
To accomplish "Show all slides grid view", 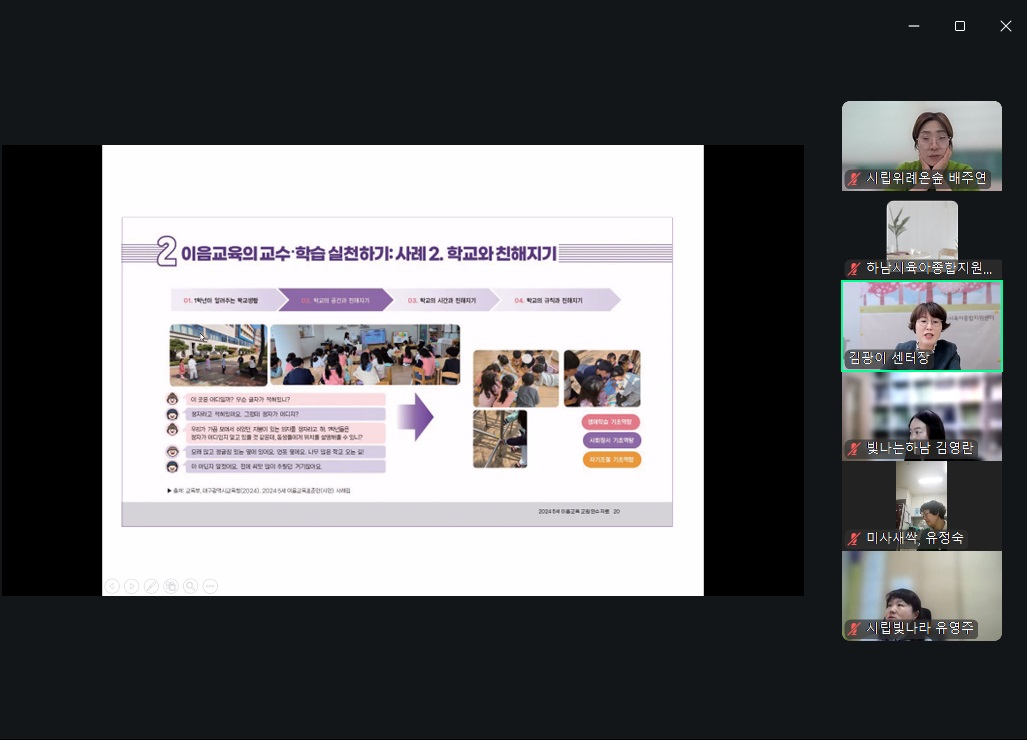I will pyautogui.click(x=171, y=586).
